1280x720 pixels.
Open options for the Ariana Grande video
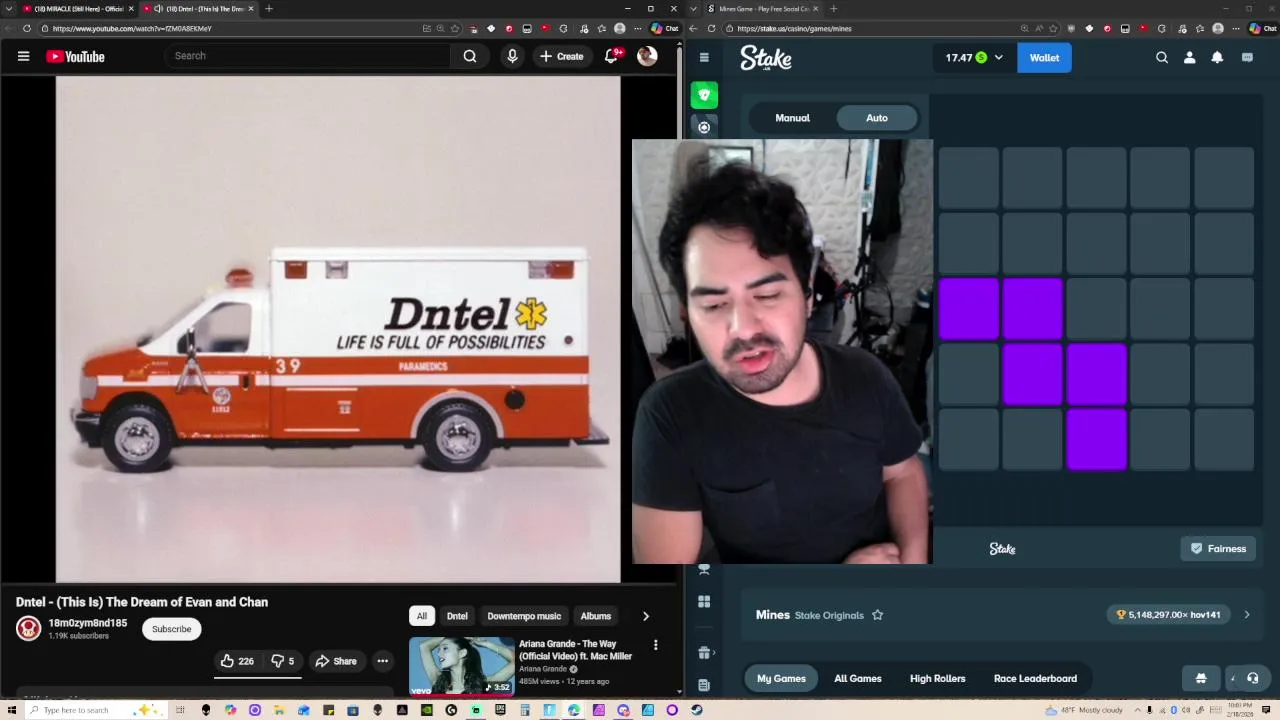(655, 645)
